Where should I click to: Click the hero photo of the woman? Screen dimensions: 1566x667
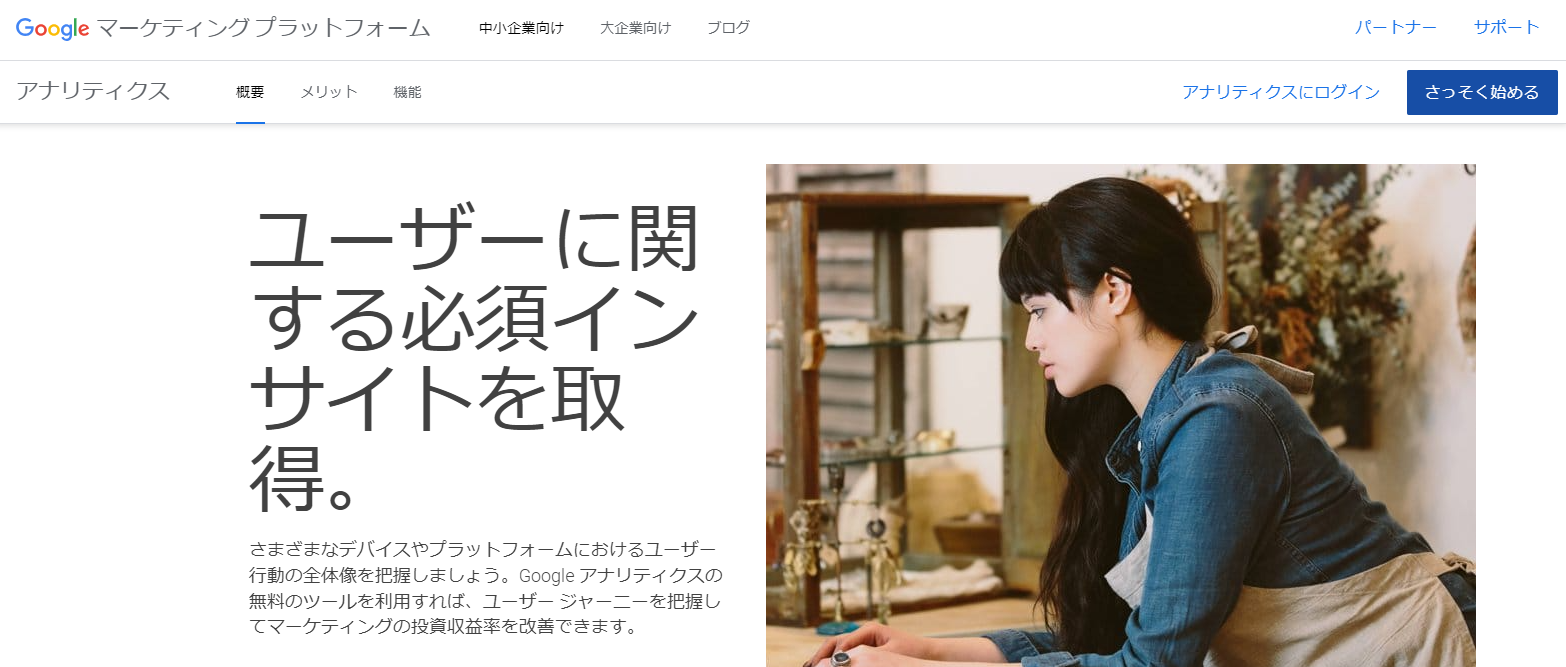(x=1120, y=415)
